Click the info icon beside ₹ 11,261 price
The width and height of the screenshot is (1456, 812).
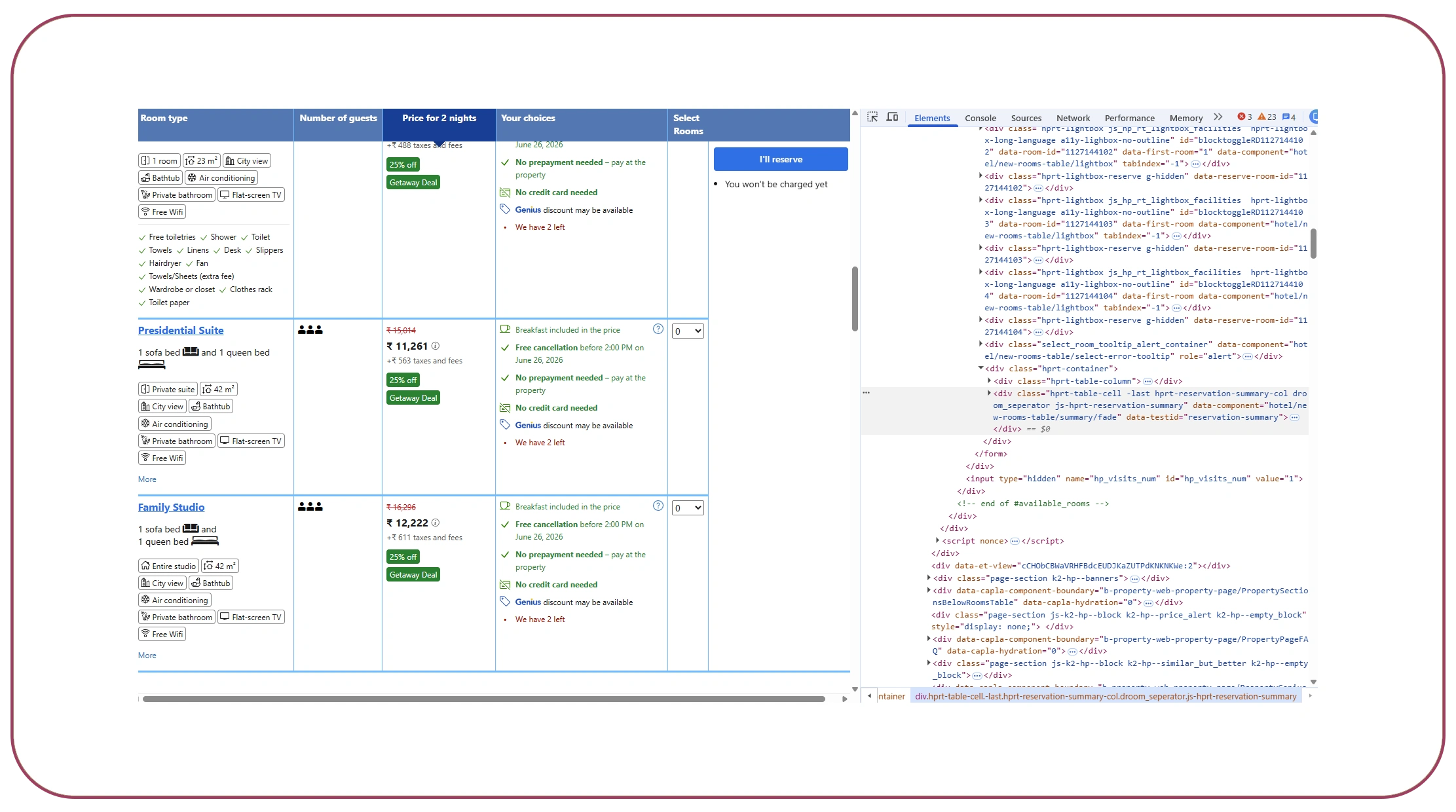point(436,346)
